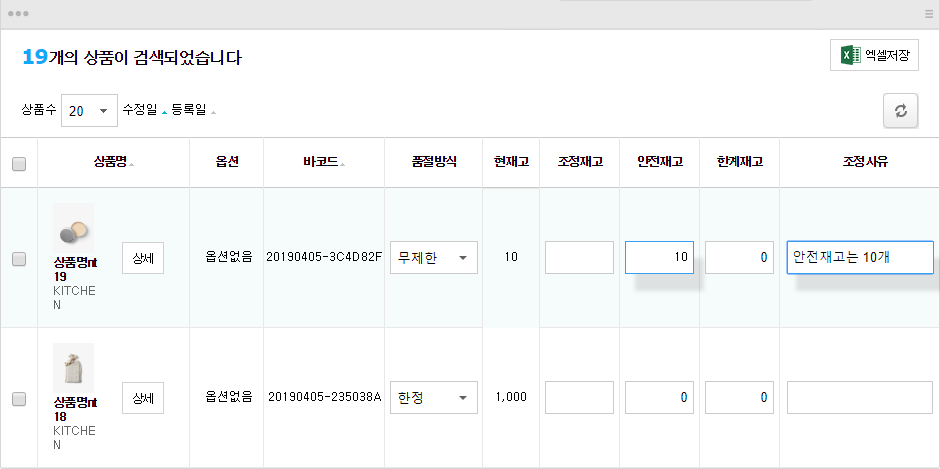Open 상세 button for 상품명nt 19
This screenshot has width=940, height=469.
pos(143,258)
